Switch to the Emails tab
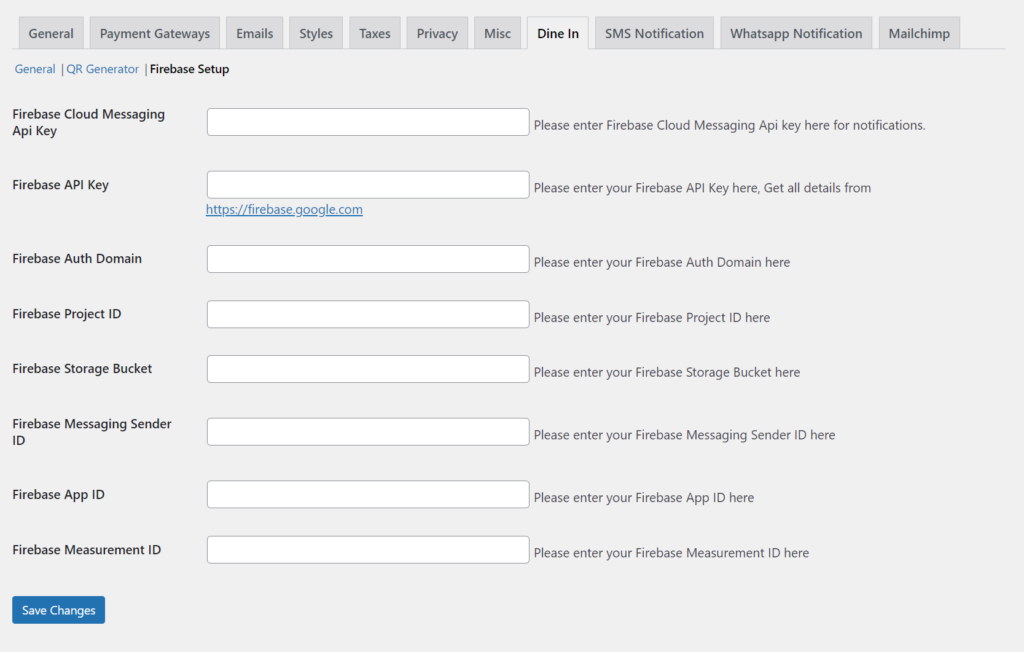This screenshot has width=1024, height=652. 254,33
